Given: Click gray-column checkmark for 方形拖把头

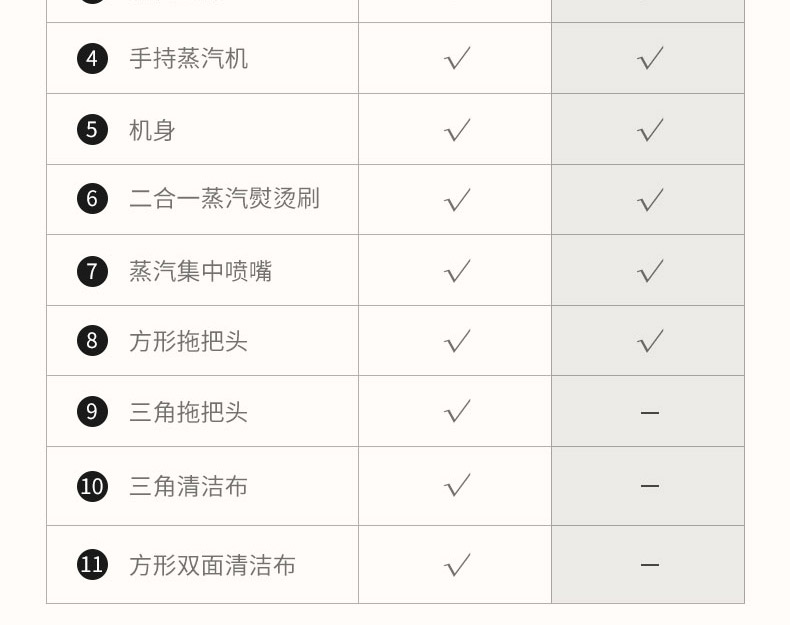Looking at the screenshot, I should 650,341.
